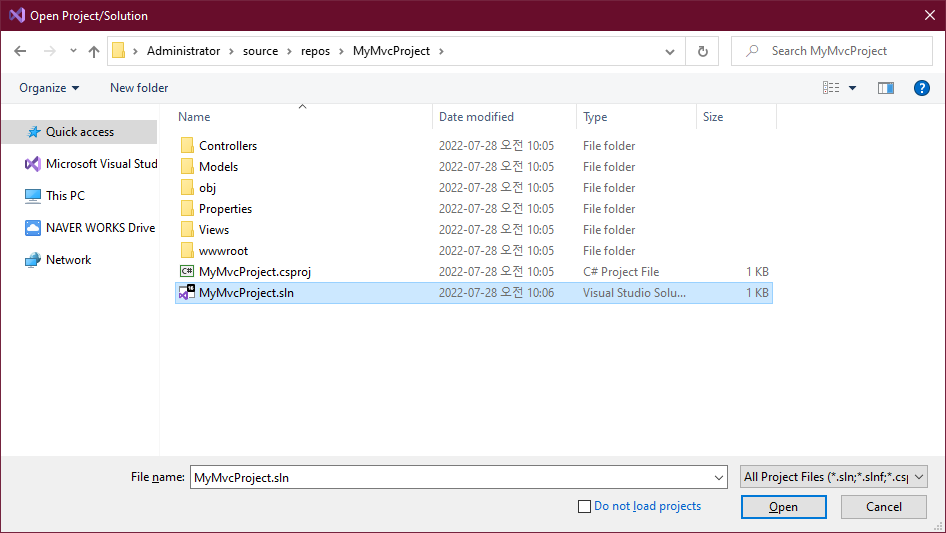Select the Models folder name
This screenshot has height=533, width=946.
point(218,167)
